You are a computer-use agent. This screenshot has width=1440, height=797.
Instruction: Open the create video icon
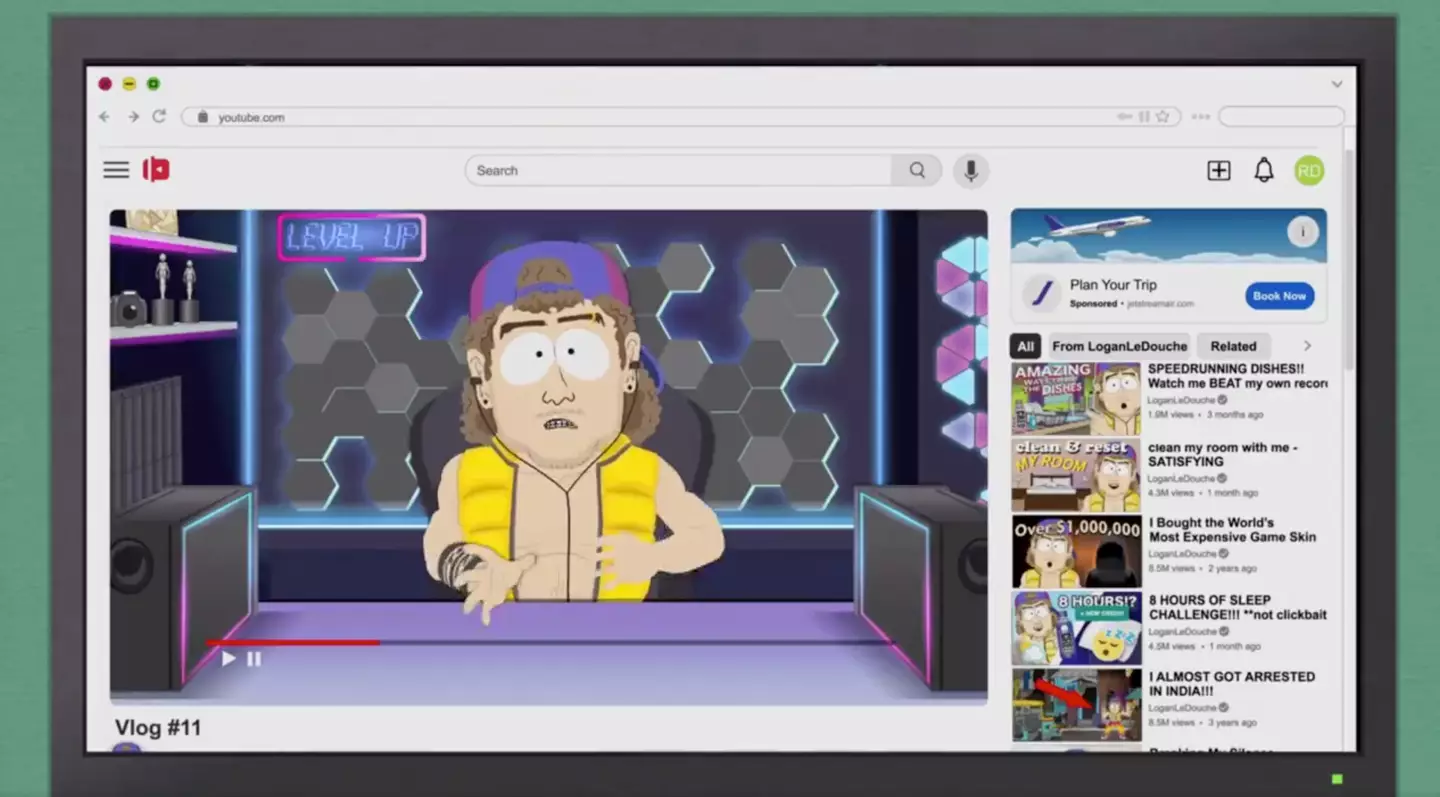coord(1219,170)
